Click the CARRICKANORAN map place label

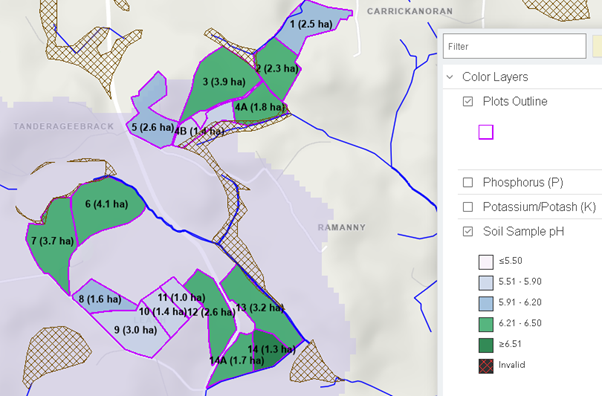click(410, 11)
